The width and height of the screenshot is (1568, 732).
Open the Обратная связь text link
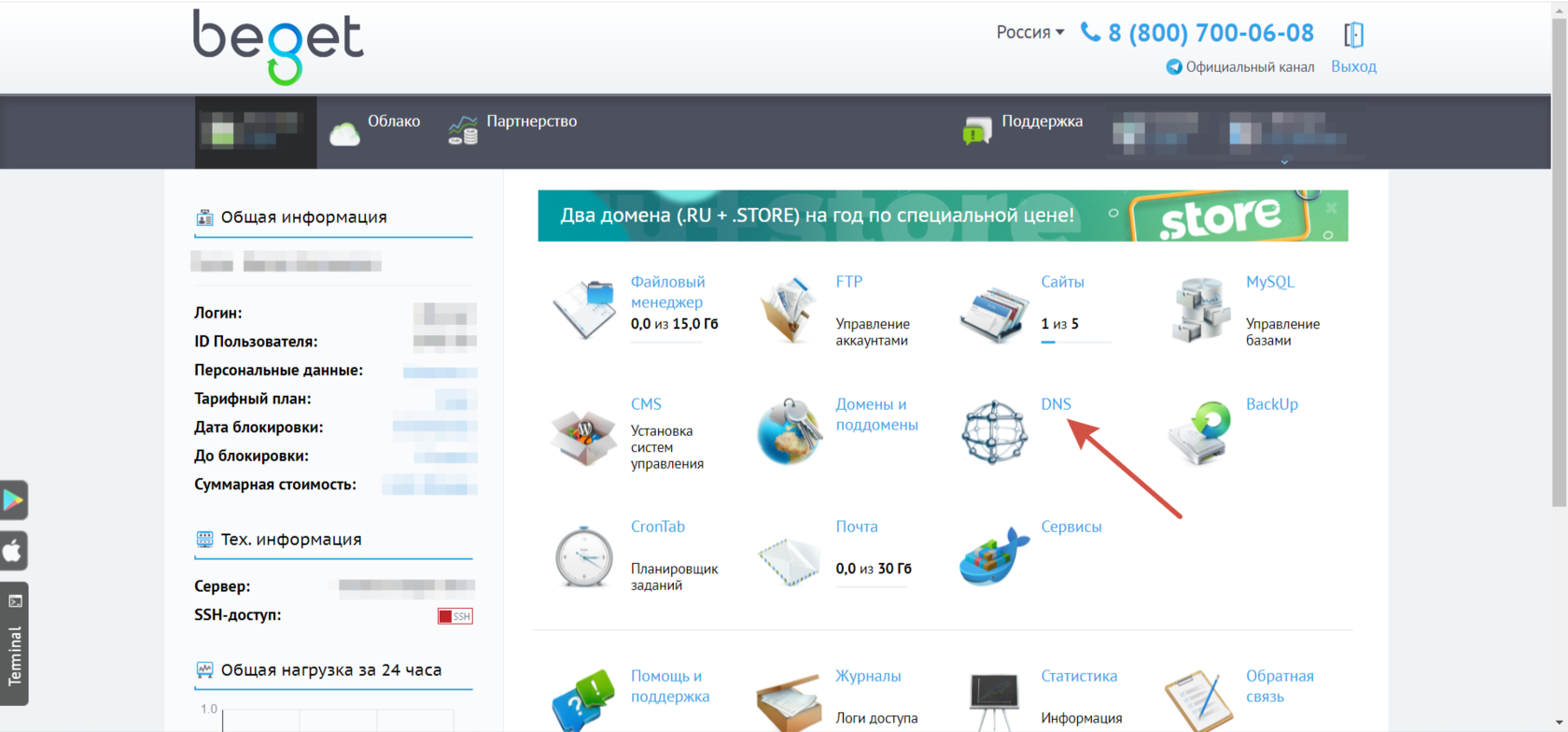pos(1280,686)
